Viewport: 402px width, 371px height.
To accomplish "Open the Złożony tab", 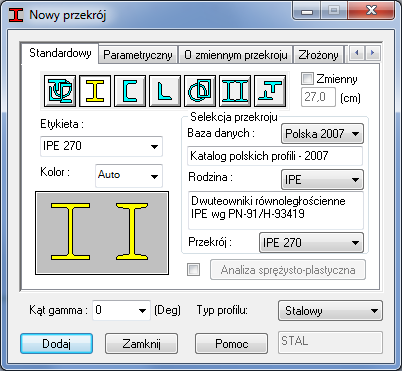I will 318,55.
